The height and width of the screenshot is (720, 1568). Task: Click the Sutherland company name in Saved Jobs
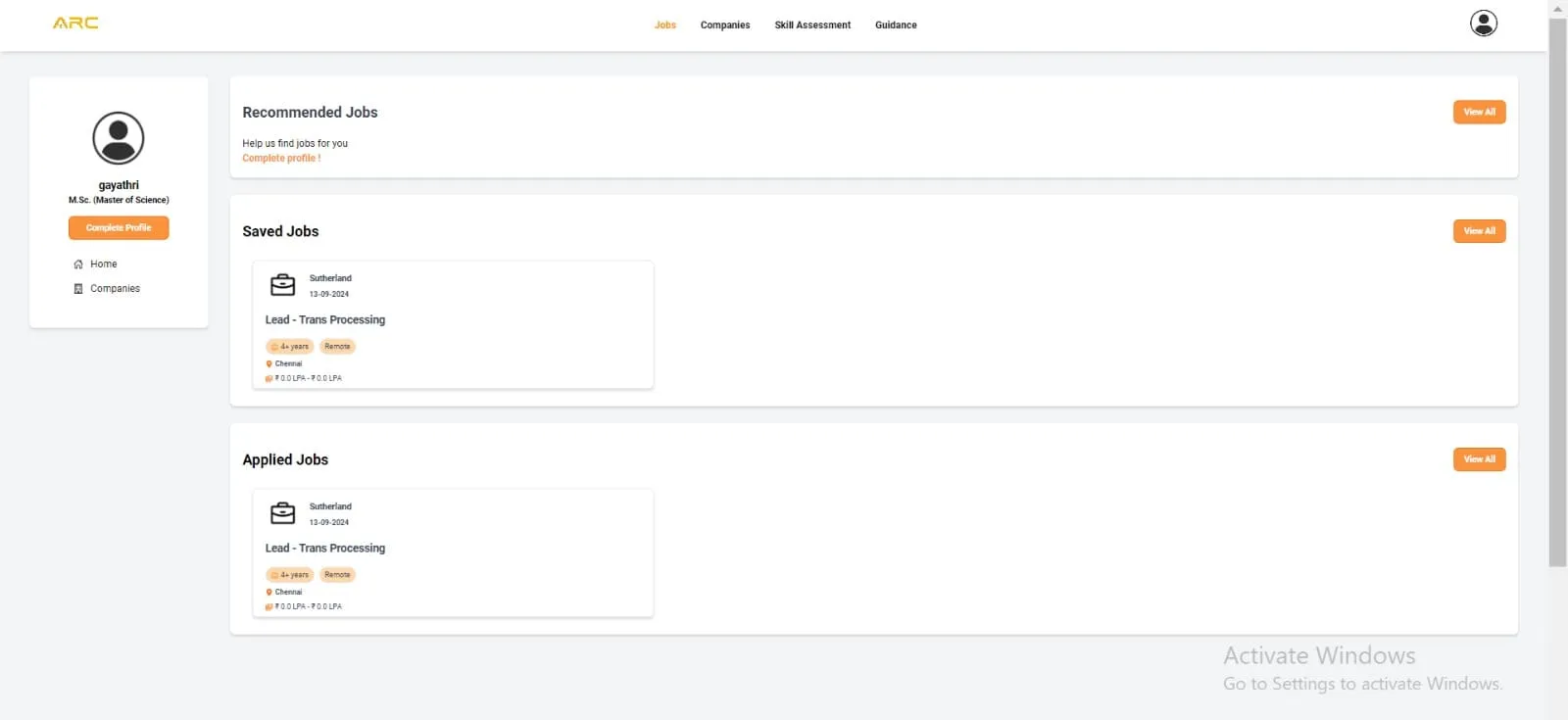point(330,278)
